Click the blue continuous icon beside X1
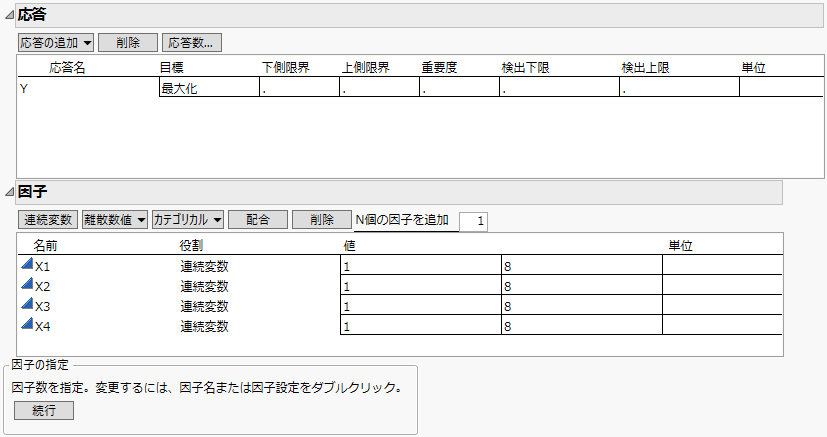The image size is (827, 437). (27, 264)
